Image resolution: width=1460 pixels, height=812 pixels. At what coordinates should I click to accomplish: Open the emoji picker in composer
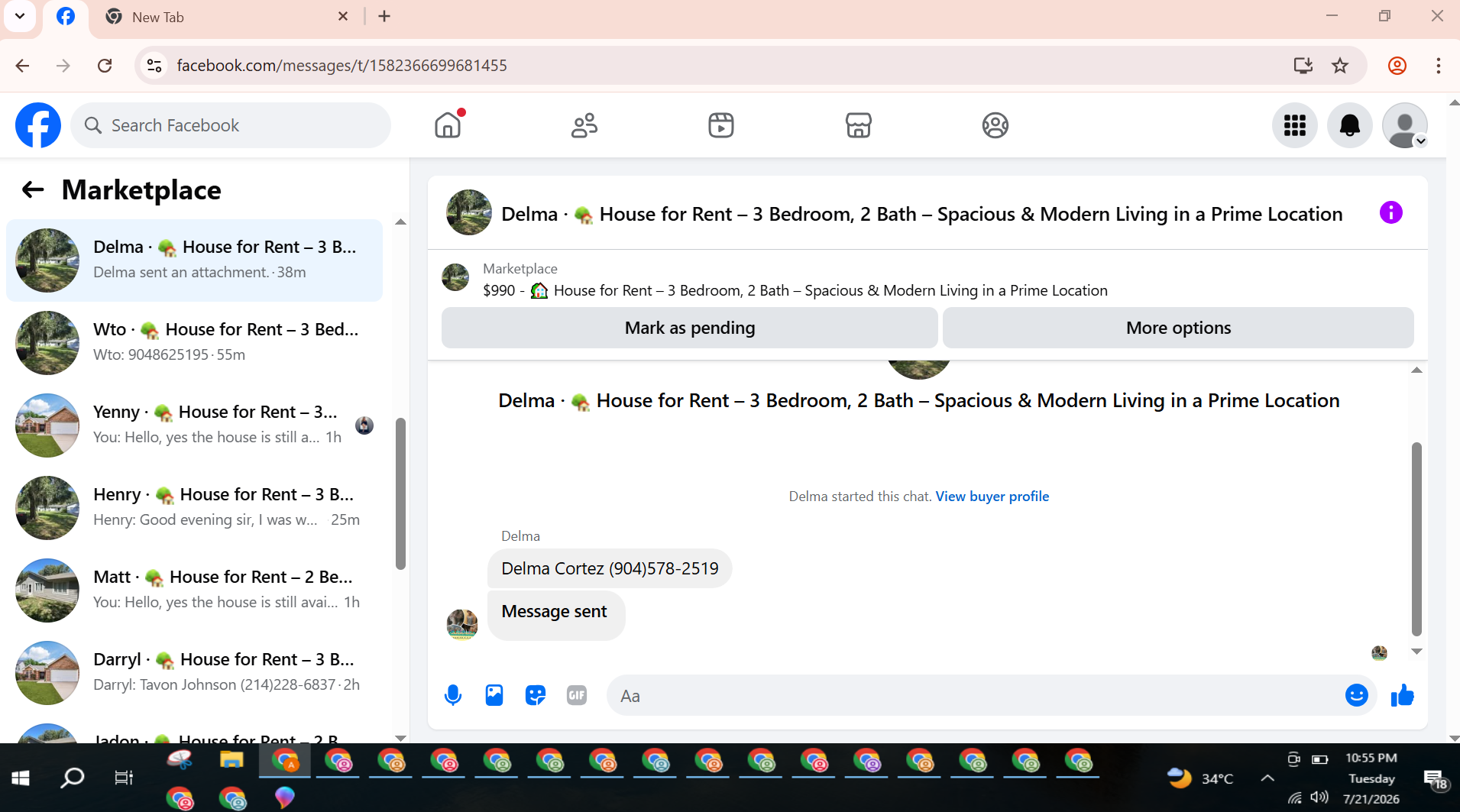click(1357, 695)
